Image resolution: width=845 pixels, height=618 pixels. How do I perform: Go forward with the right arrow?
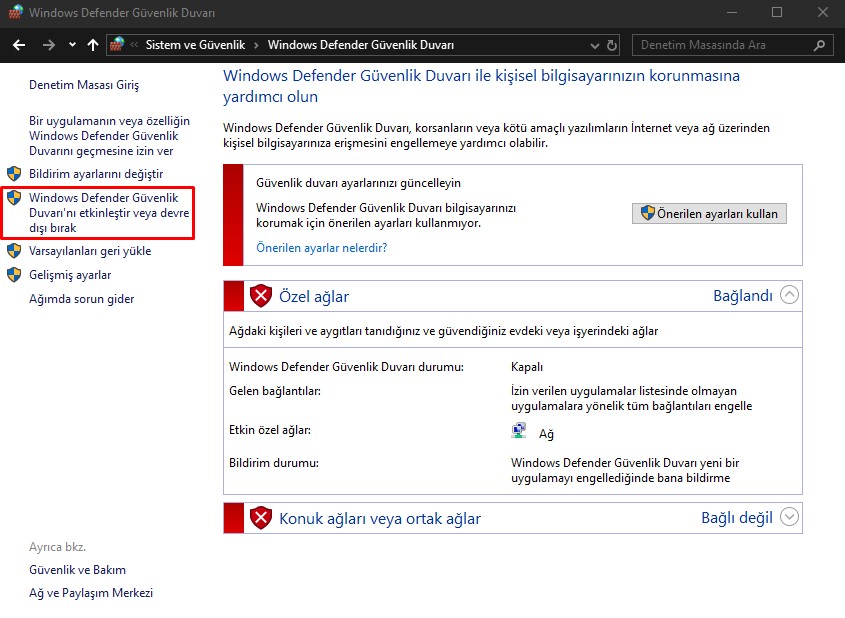49,45
